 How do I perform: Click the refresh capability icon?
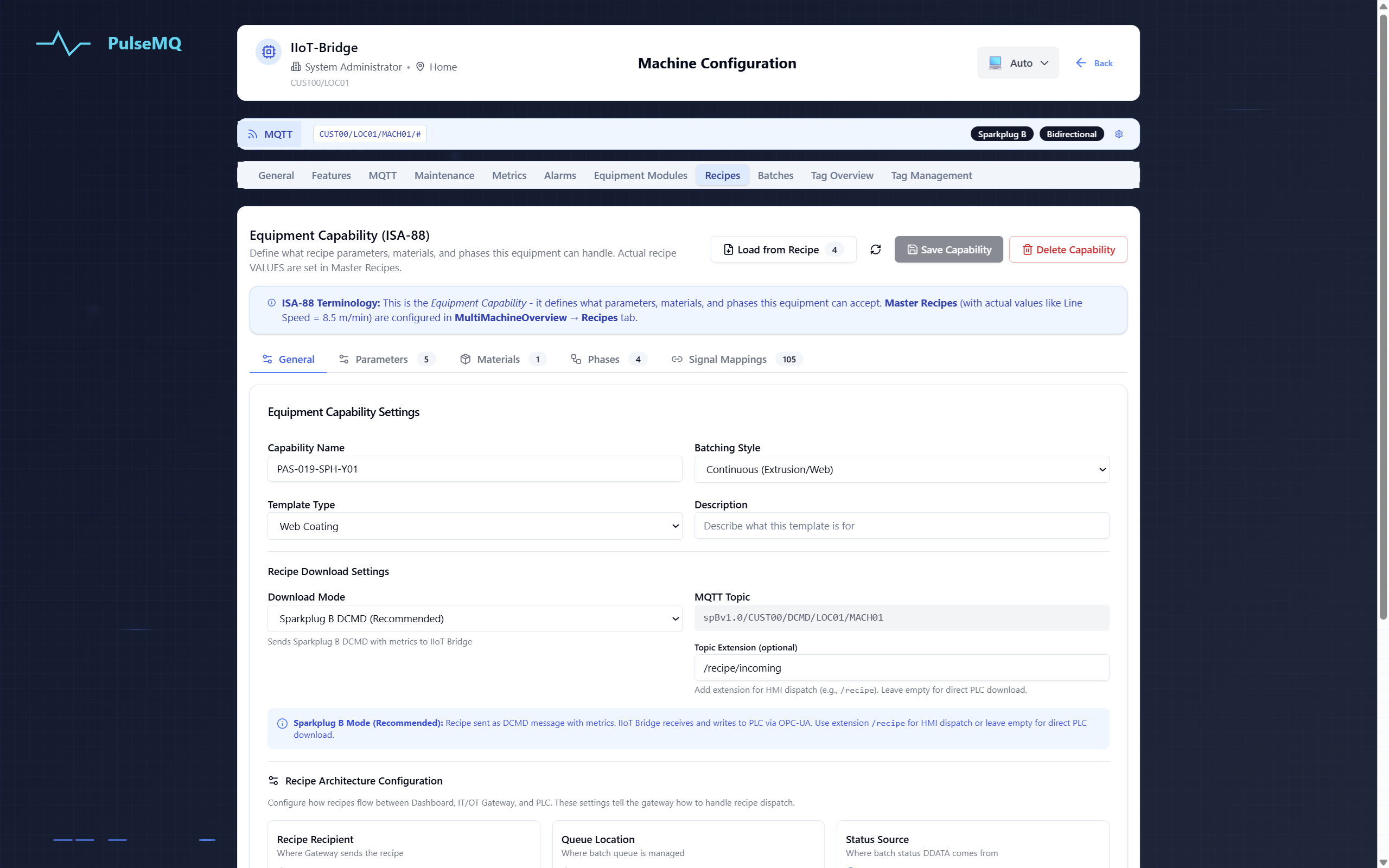coord(875,249)
